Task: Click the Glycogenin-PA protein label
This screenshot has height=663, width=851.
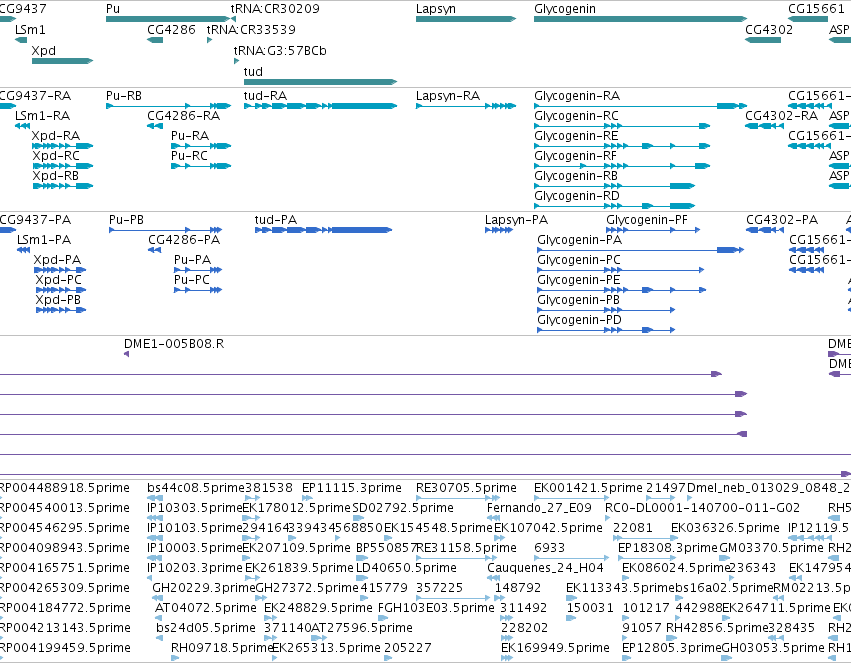Action: [x=580, y=240]
